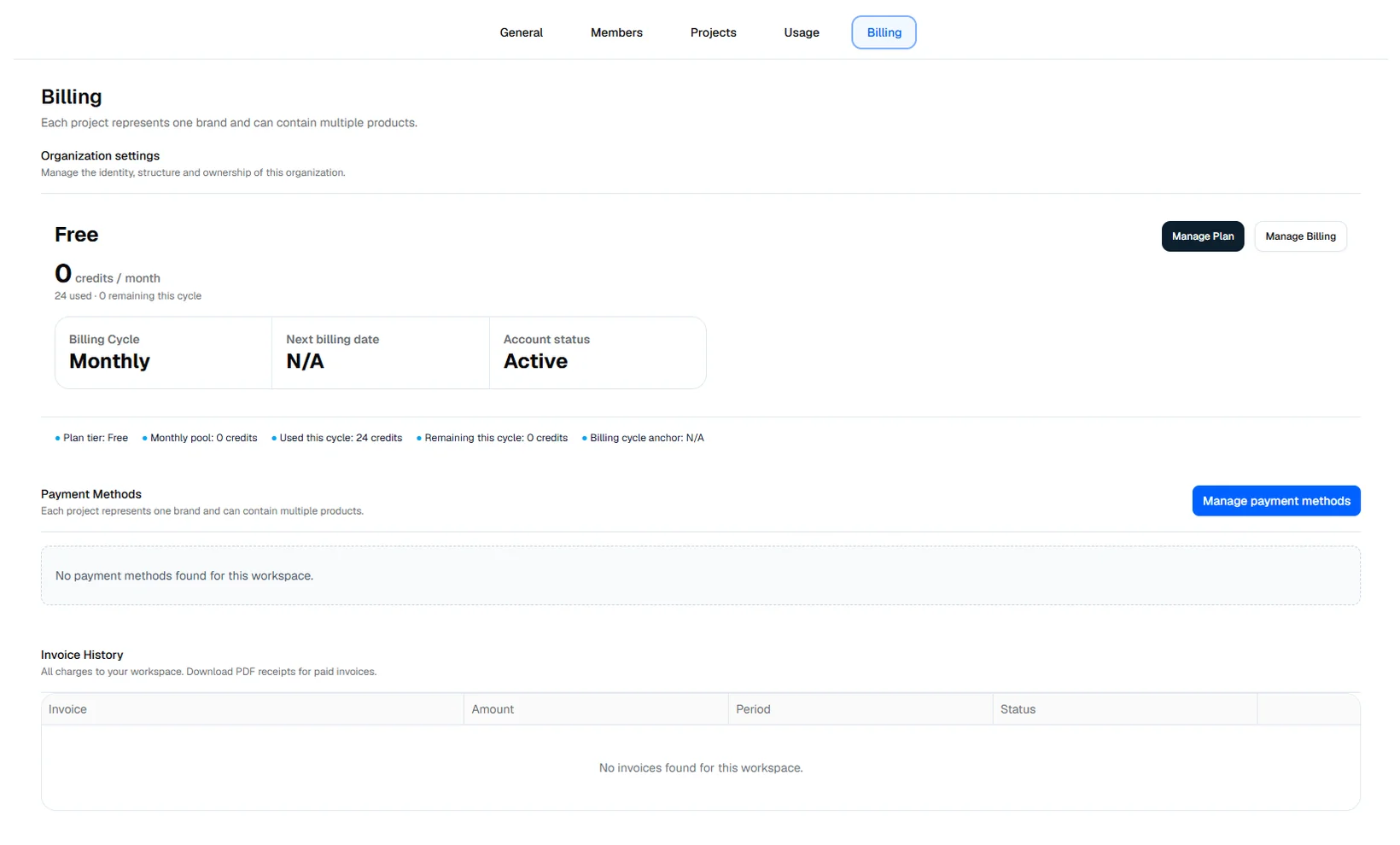Image resolution: width=1400 pixels, height=845 pixels.
Task: Click the Next billing date N/A card
Action: (x=381, y=353)
